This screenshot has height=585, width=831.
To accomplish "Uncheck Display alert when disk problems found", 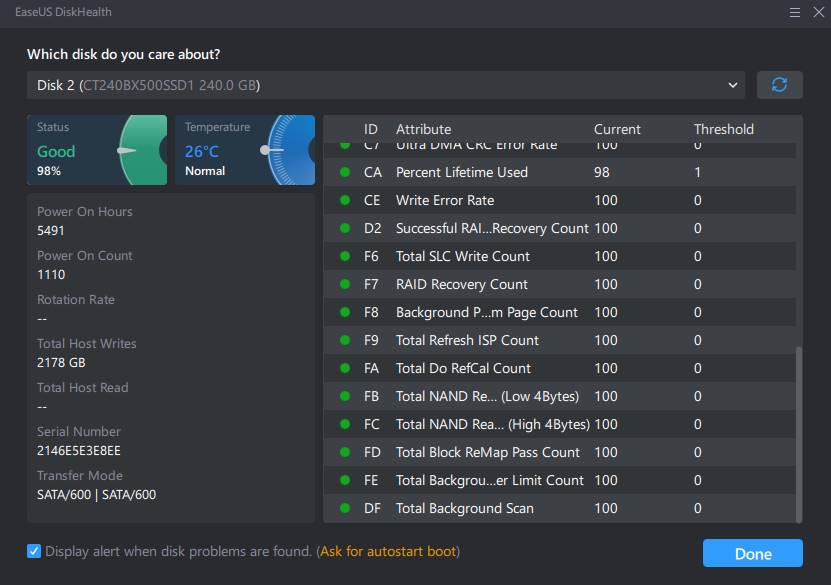I will 34,551.
